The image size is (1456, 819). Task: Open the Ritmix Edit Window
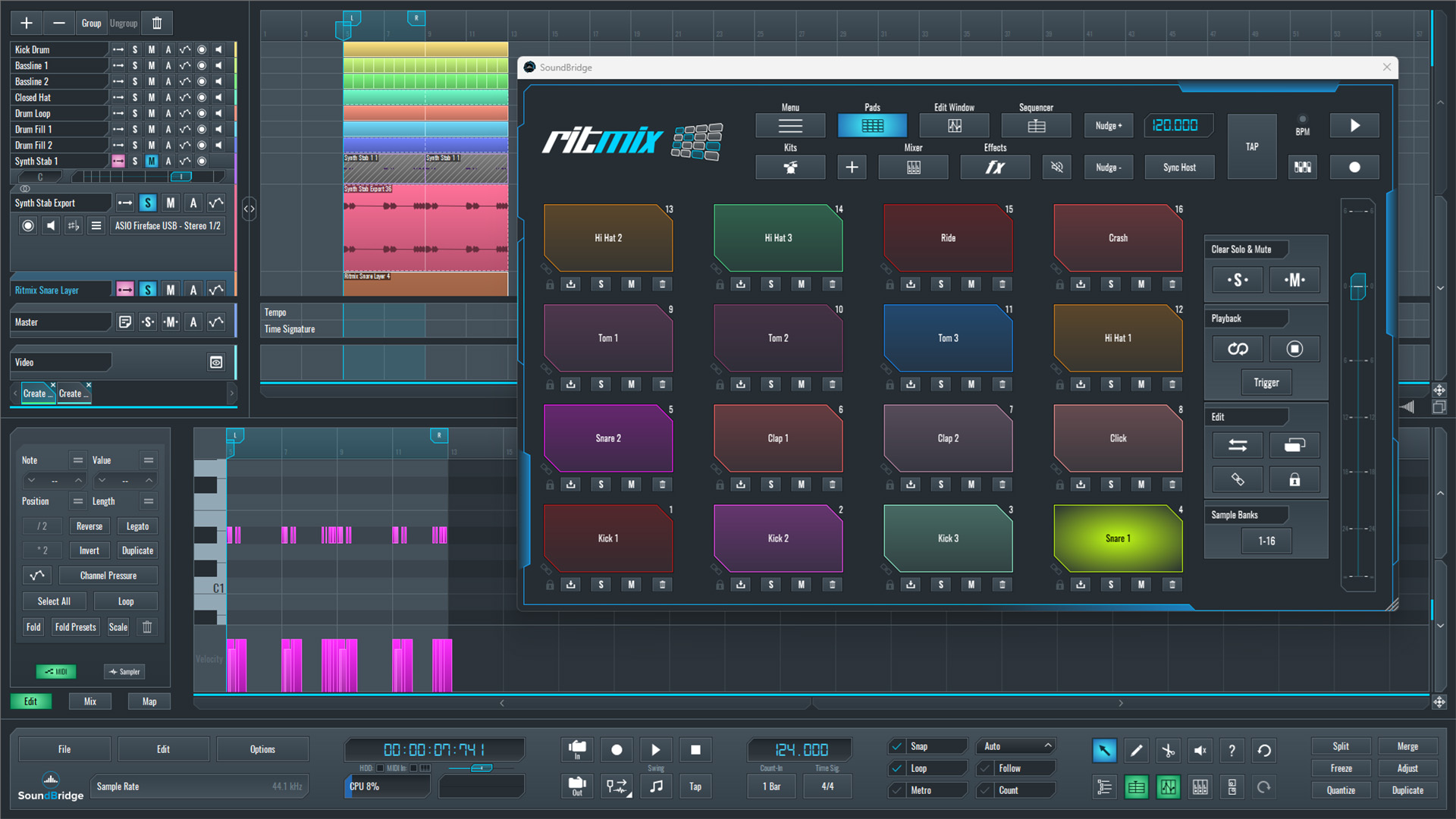click(x=954, y=126)
